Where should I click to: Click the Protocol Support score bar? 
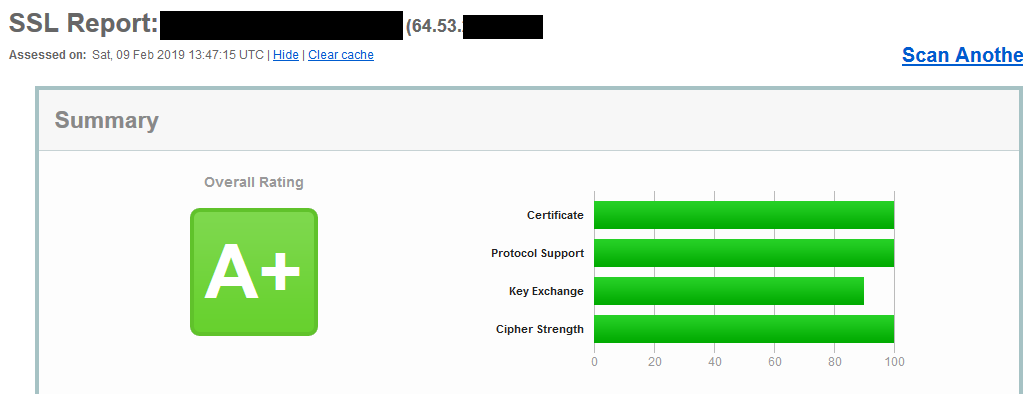(744, 253)
